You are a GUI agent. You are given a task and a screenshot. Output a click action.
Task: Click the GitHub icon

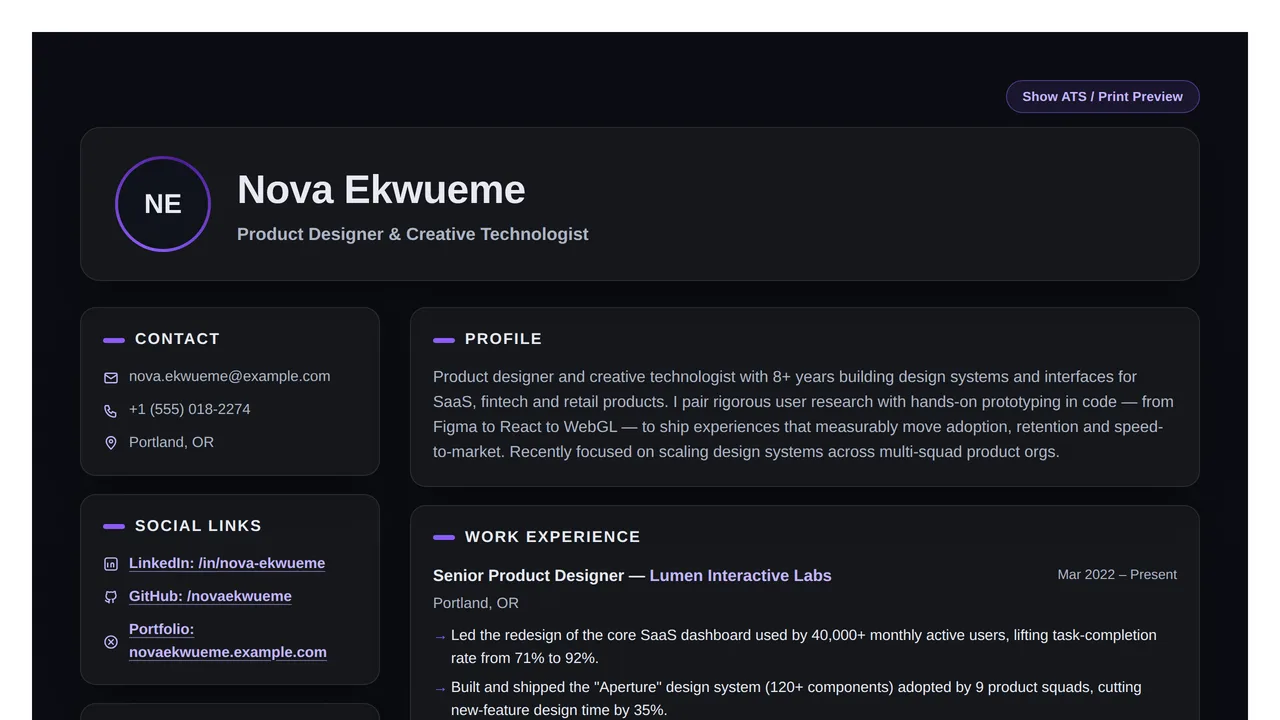point(111,597)
